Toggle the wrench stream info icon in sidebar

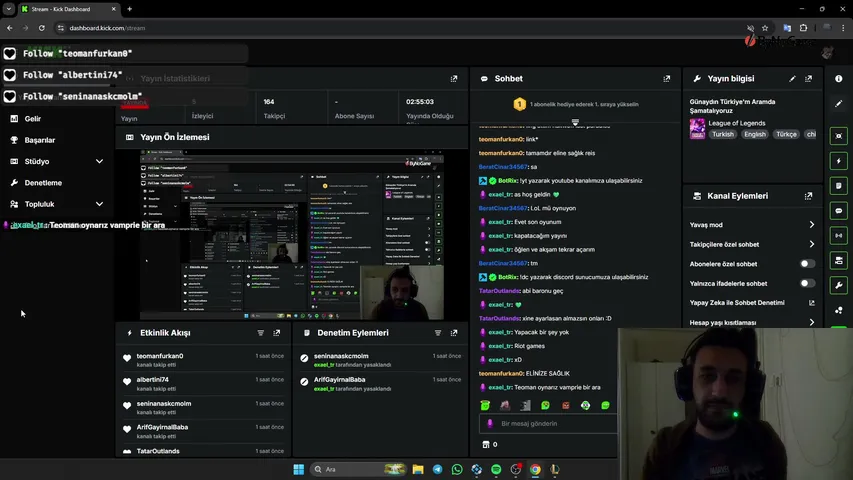coord(838,285)
